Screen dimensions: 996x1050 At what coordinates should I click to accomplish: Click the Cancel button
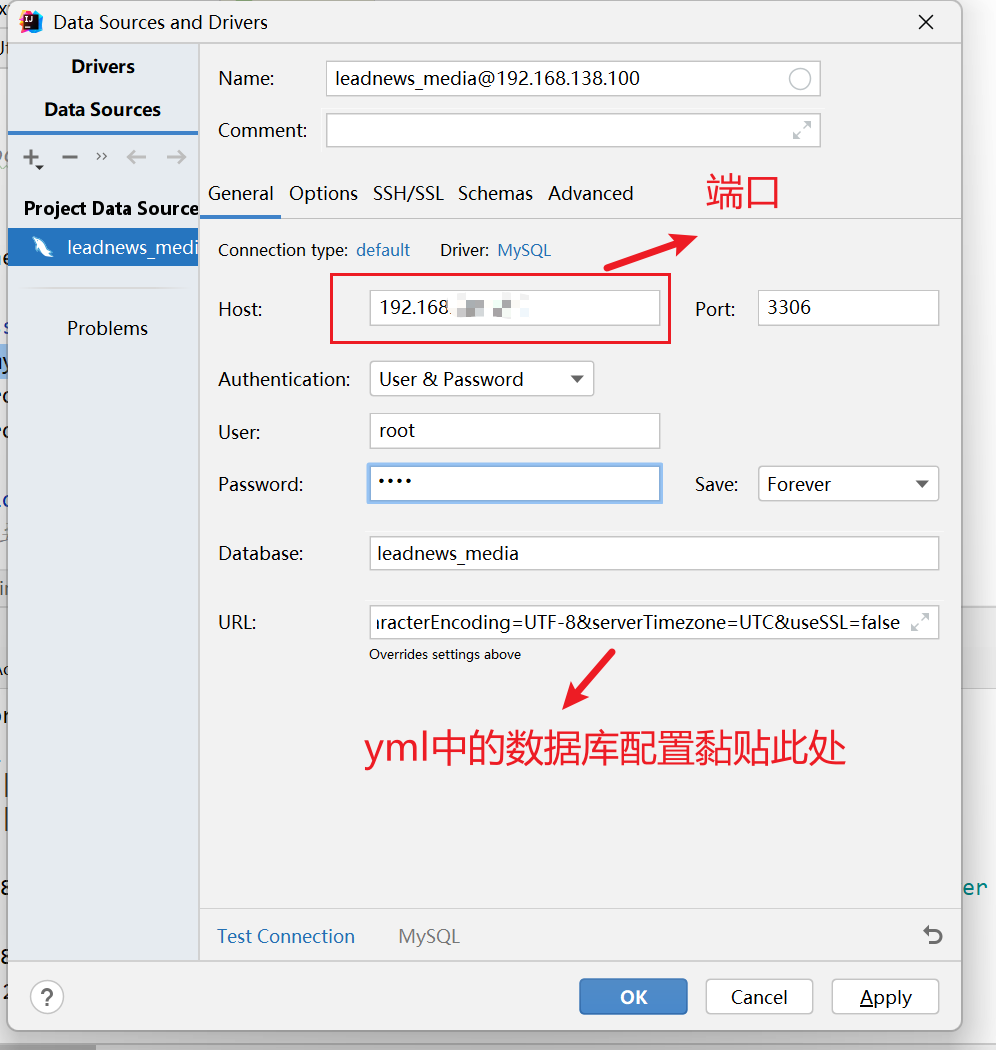759,996
